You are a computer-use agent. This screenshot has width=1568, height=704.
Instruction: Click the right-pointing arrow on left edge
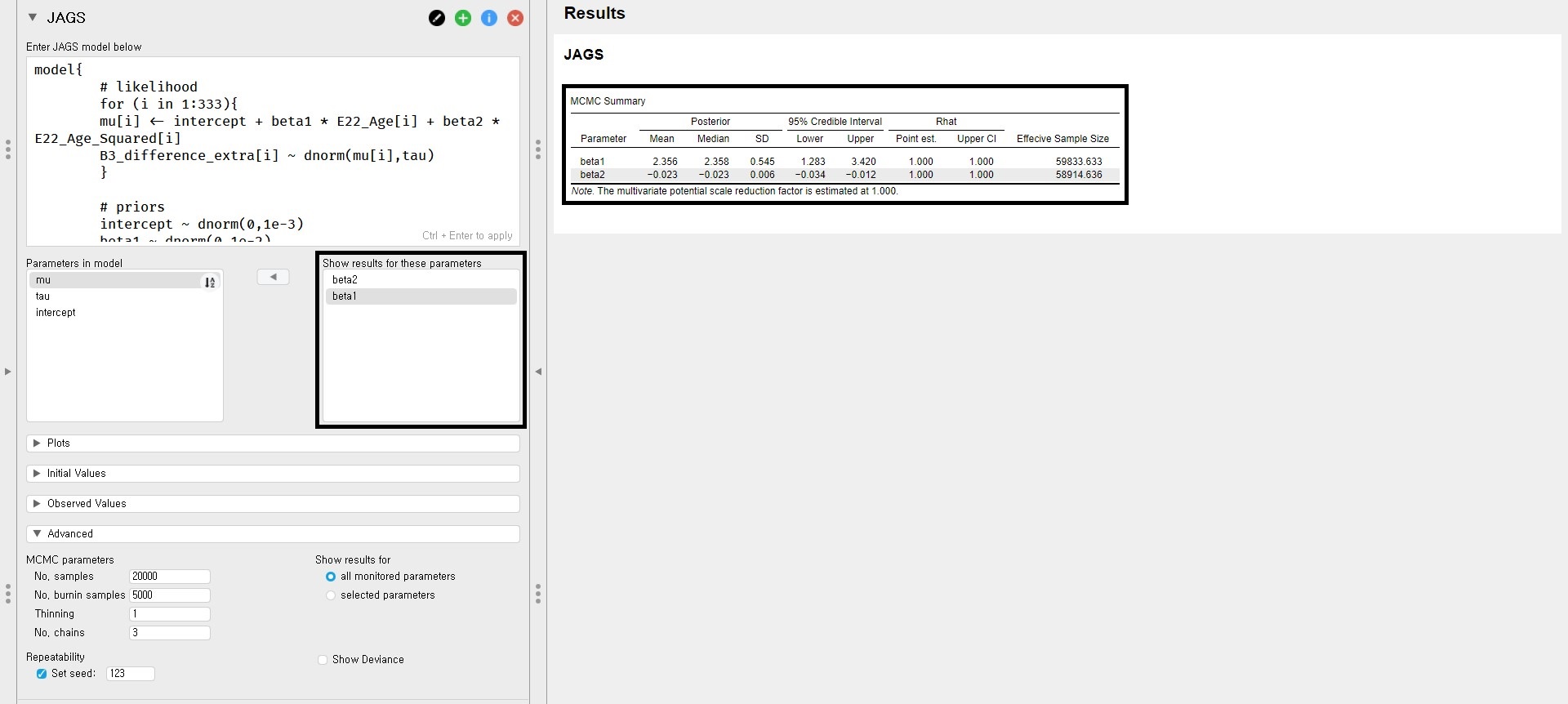[x=8, y=372]
